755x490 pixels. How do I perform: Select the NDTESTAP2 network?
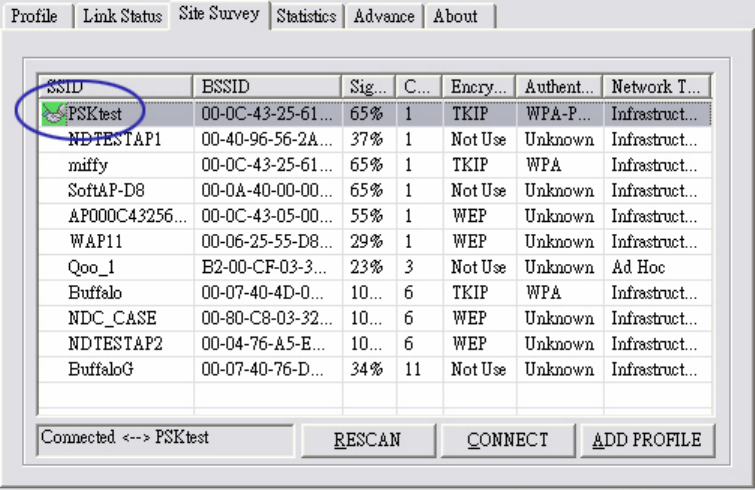tap(375, 344)
